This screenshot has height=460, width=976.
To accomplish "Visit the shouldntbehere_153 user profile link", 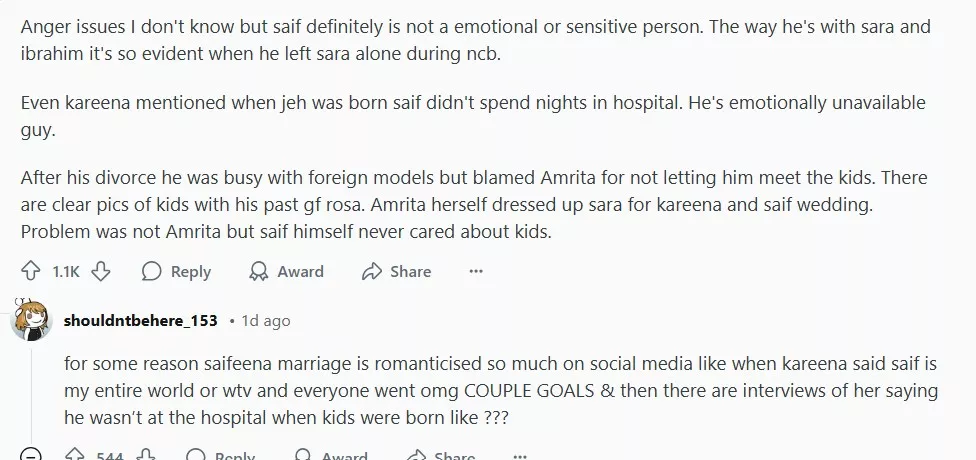I will pos(140,321).
